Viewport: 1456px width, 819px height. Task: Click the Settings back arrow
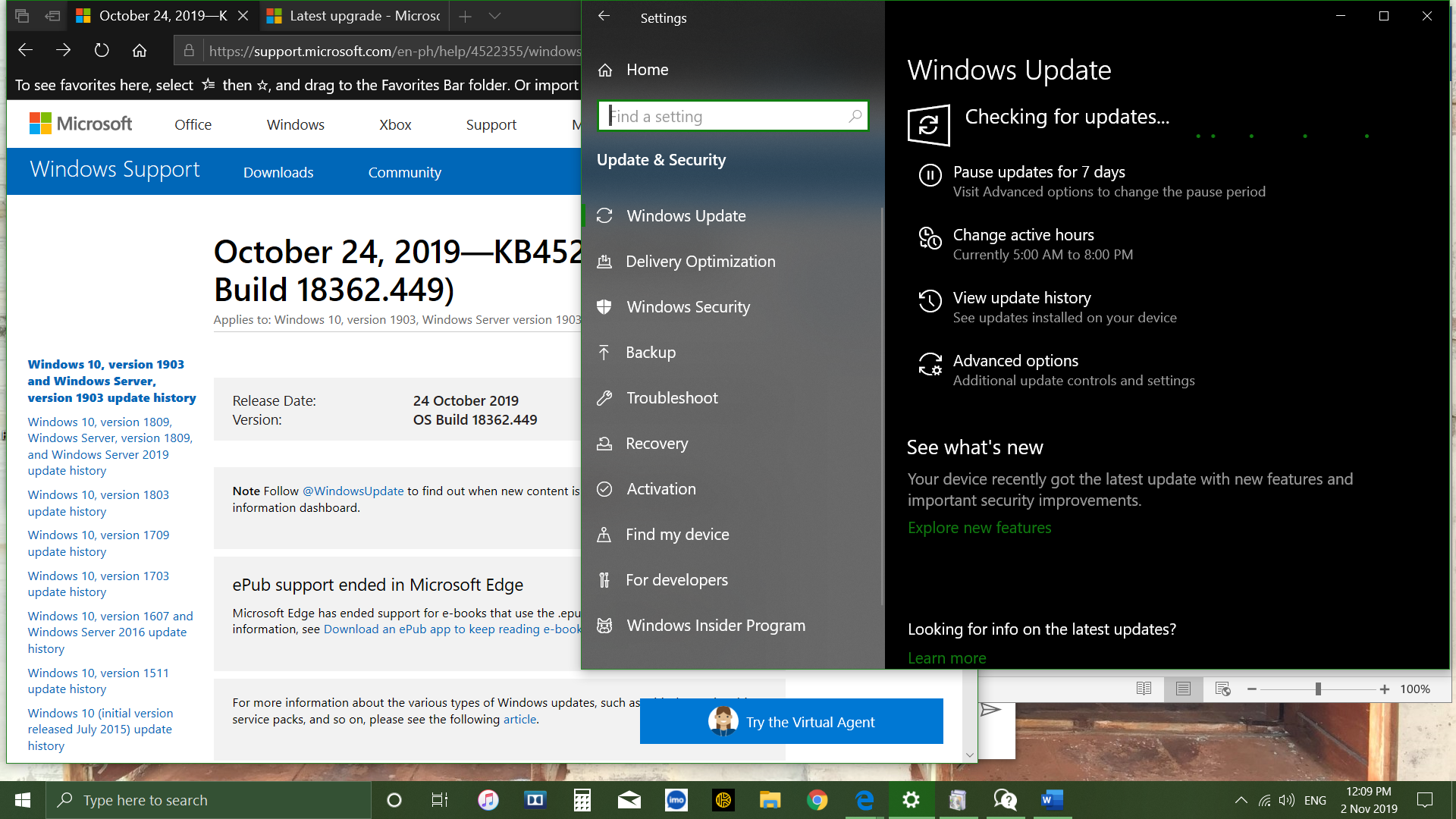pos(604,17)
